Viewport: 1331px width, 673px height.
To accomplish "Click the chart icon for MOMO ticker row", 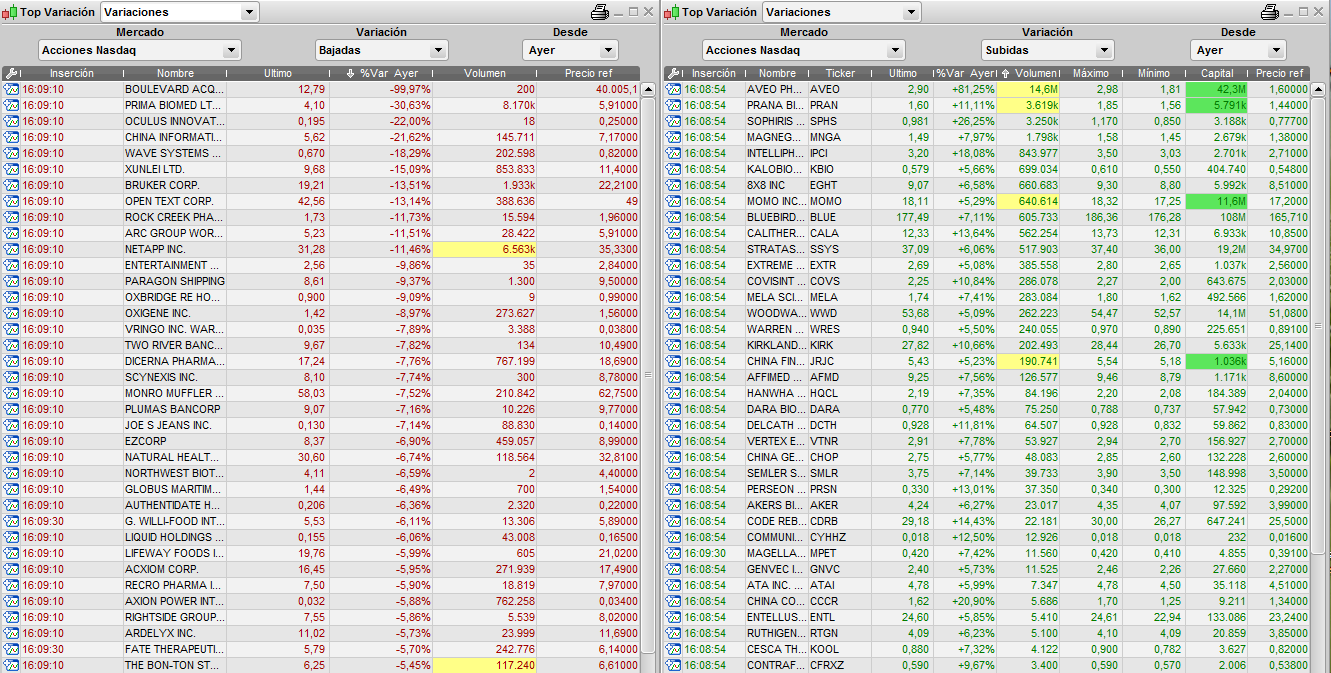I will tap(673, 201).
